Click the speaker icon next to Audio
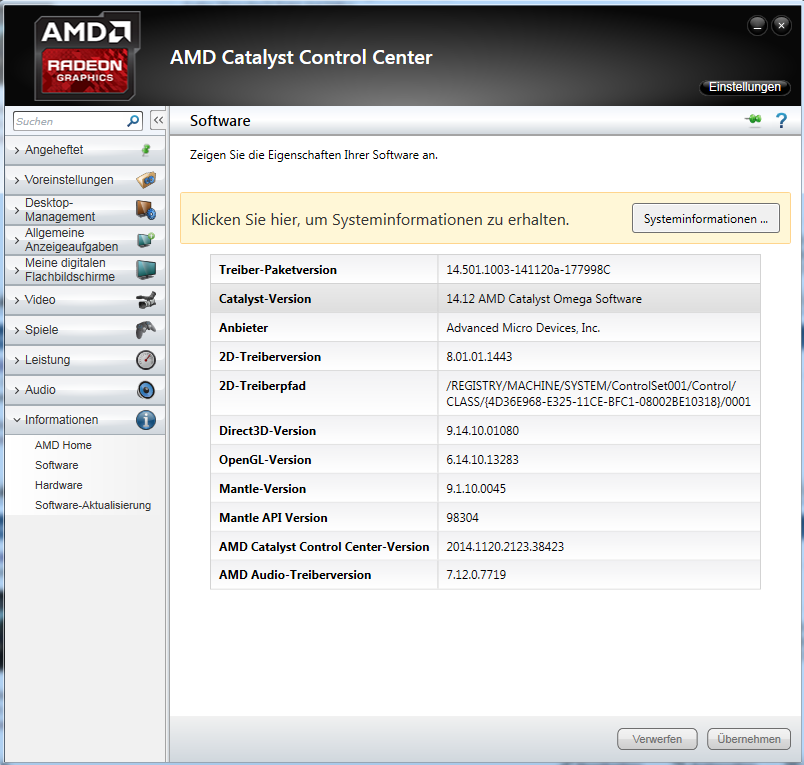Image resolution: width=804 pixels, height=765 pixels. click(x=146, y=390)
